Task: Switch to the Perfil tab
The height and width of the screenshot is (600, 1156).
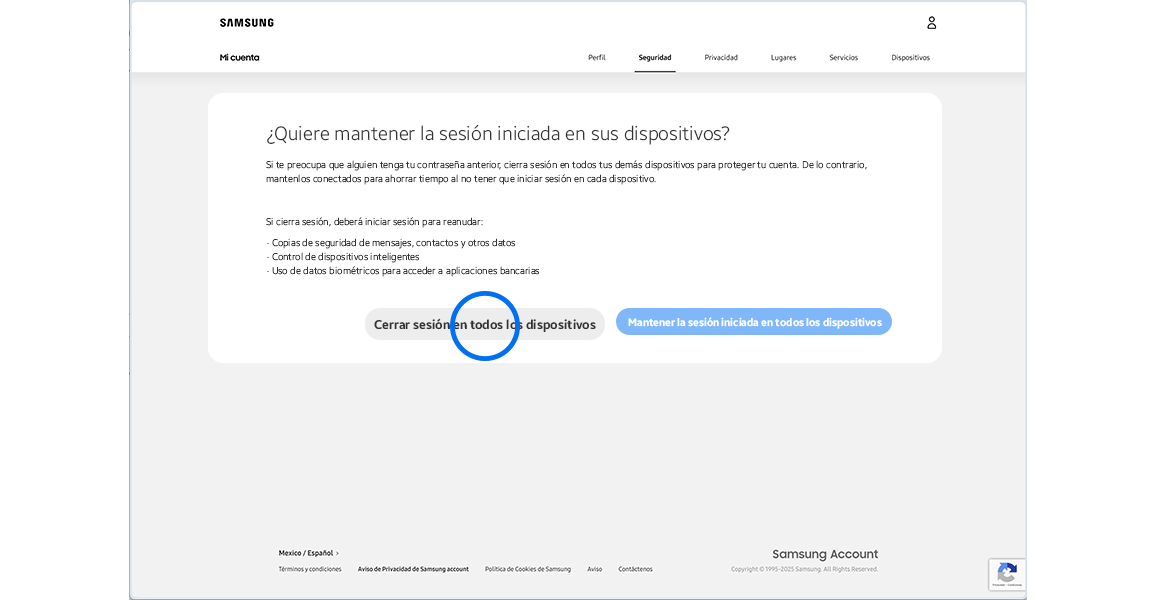Action: 597,57
